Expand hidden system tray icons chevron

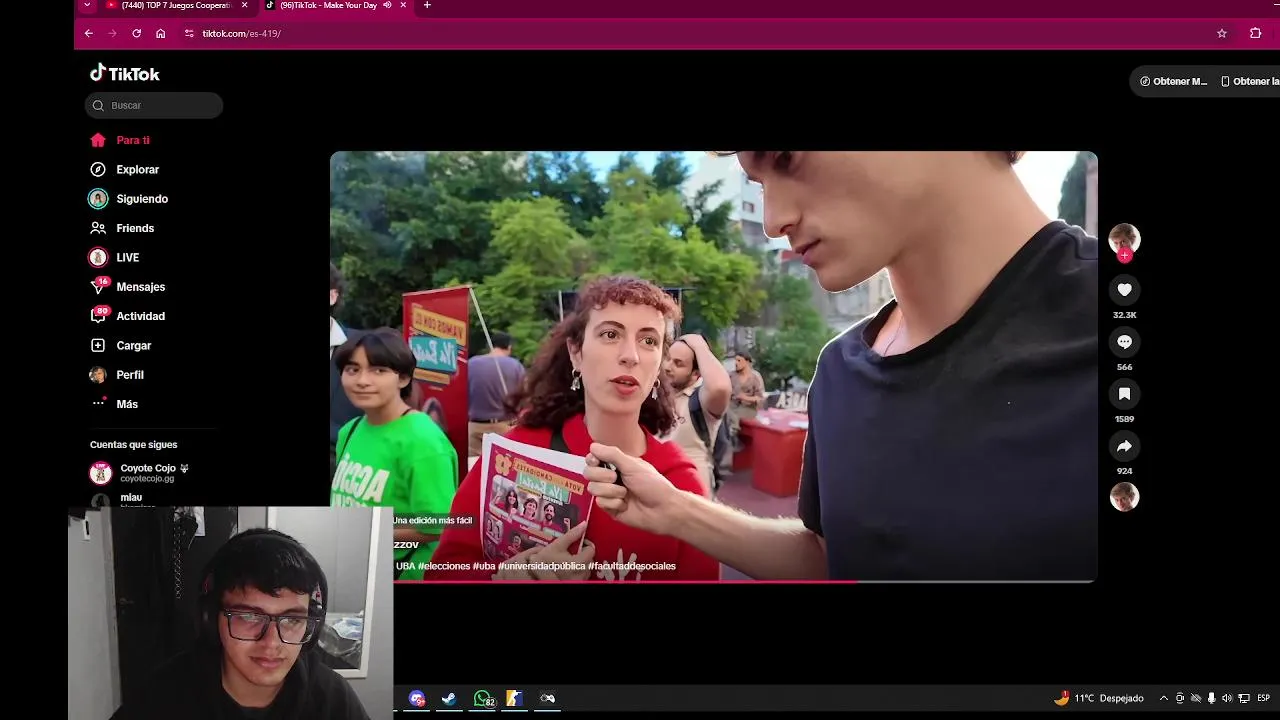(x=1163, y=698)
